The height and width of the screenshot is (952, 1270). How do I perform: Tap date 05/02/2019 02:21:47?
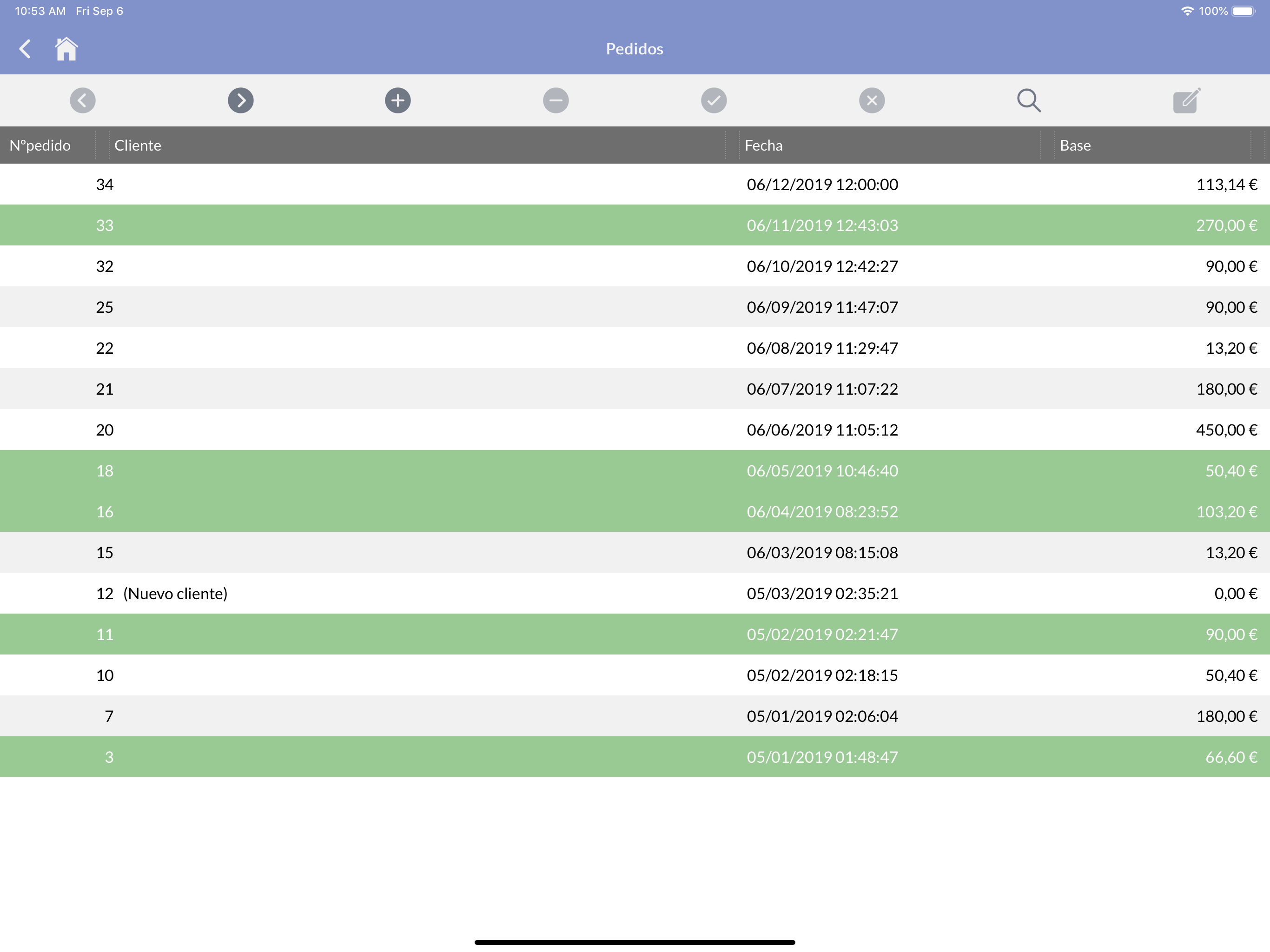point(822,634)
